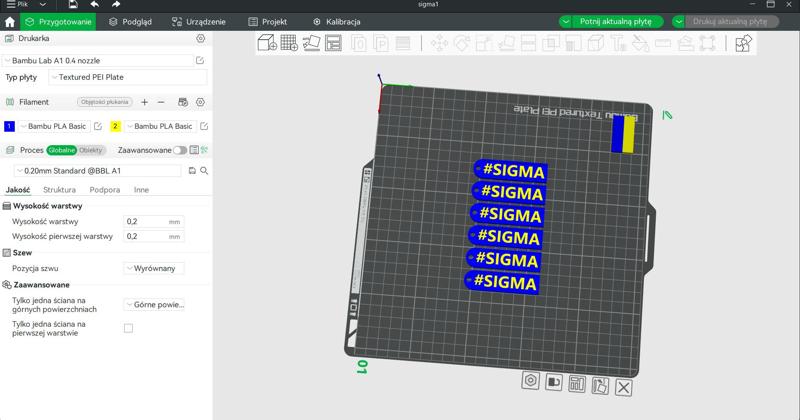This screenshot has width=800, height=420.
Task: Open the Typ płyty plate dropdown
Action: click(128, 77)
